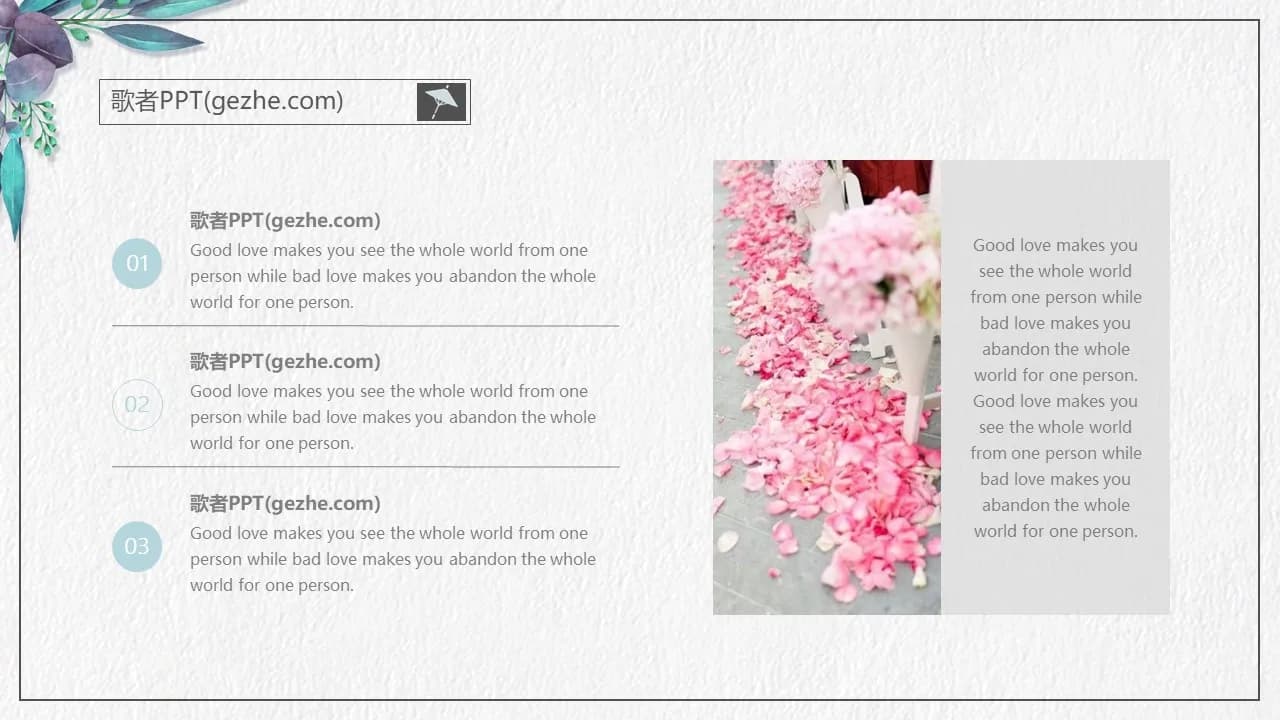Select the paragraph text next to 02
Viewport: 1280px width, 720px height.
click(x=392, y=417)
